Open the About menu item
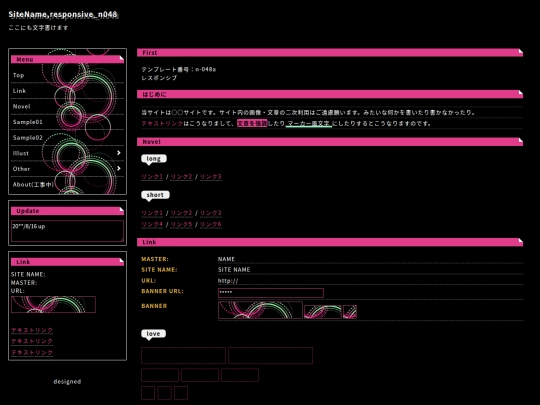The image size is (540, 405). [x=67, y=185]
